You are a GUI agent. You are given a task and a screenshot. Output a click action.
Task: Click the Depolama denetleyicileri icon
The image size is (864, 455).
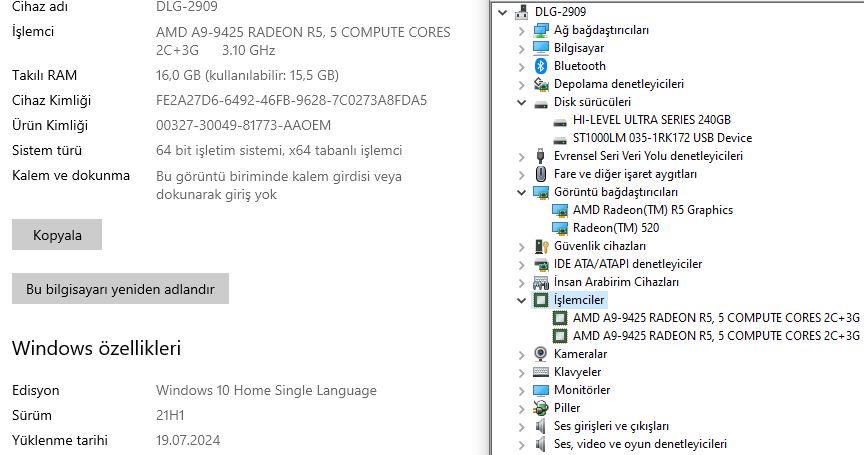(x=541, y=84)
